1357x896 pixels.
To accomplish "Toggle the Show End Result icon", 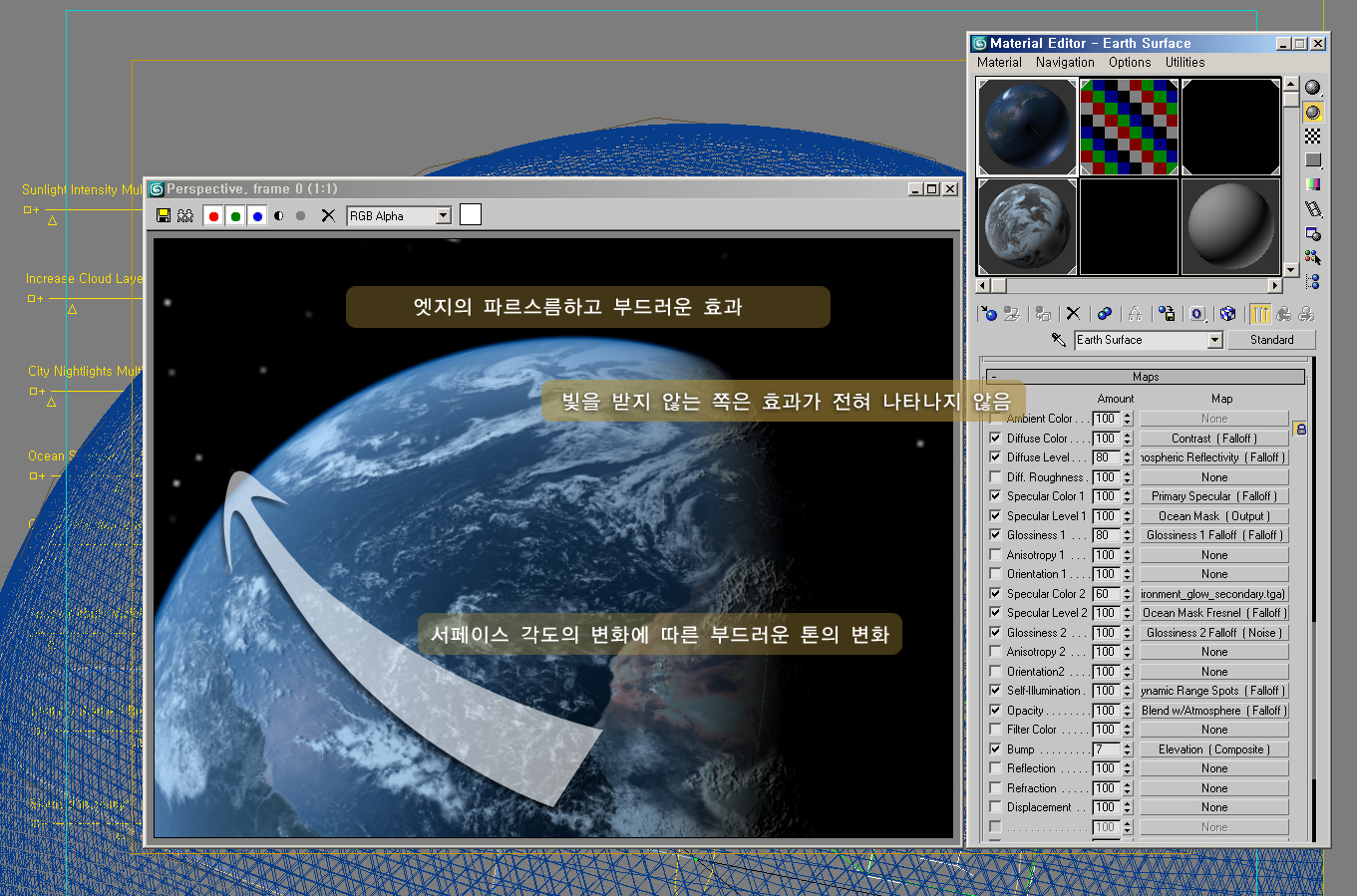I will (x=1260, y=313).
